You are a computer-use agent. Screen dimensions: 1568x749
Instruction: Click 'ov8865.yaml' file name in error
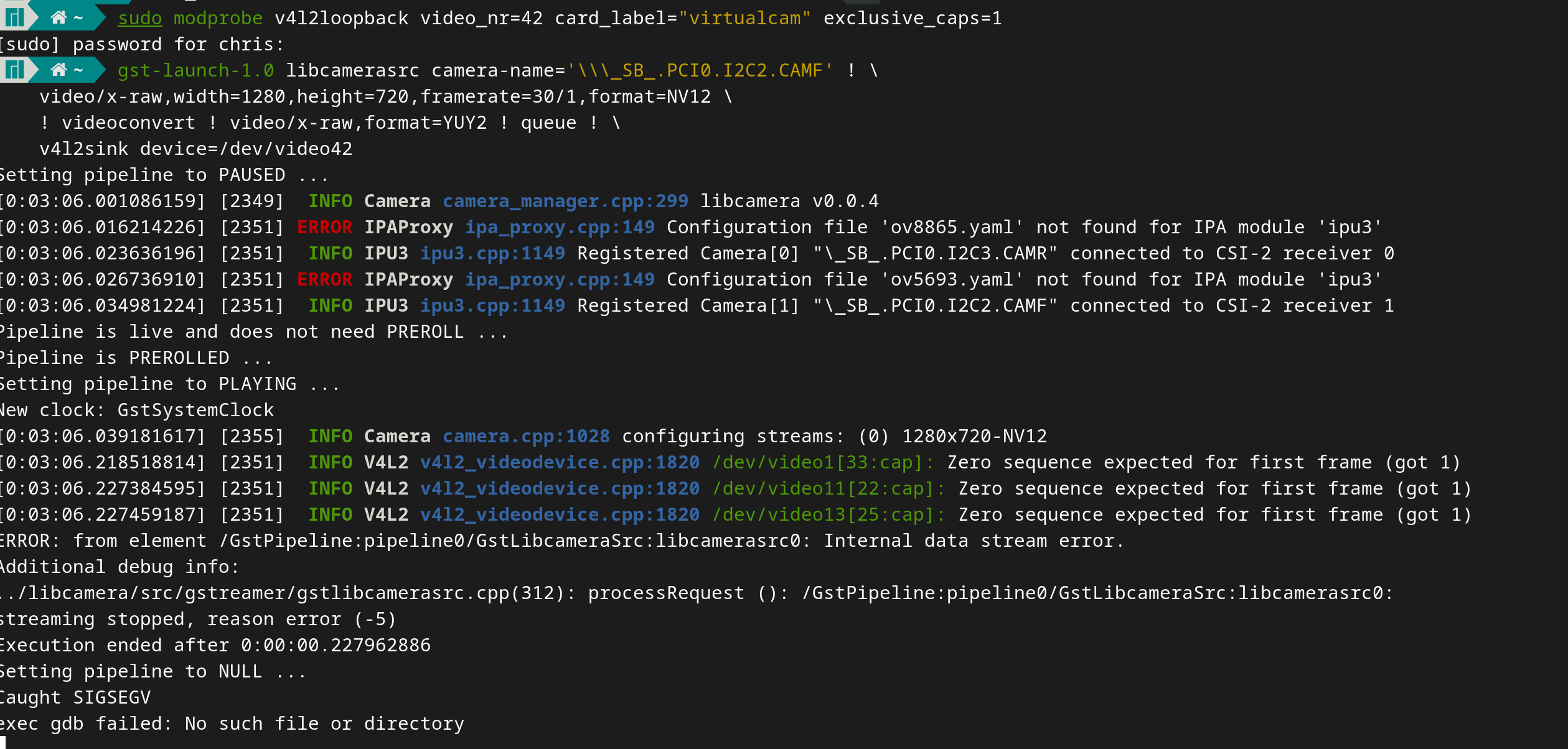(x=952, y=228)
